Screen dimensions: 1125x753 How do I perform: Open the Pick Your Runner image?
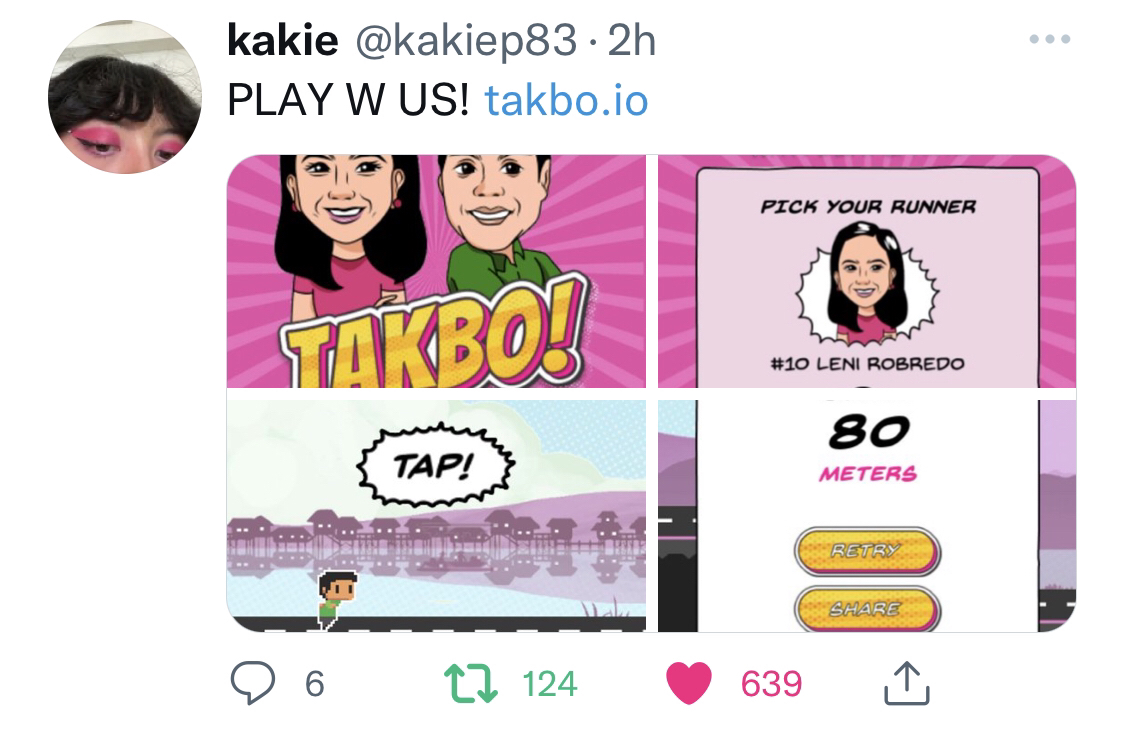coord(867,271)
